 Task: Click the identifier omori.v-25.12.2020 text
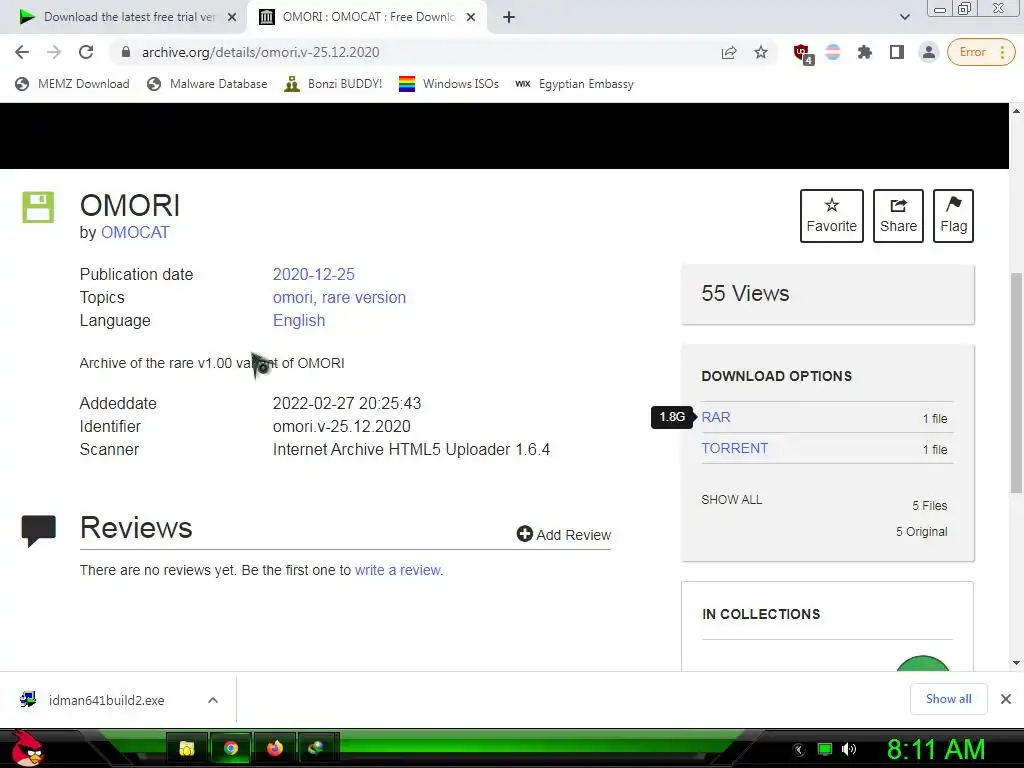point(342,426)
